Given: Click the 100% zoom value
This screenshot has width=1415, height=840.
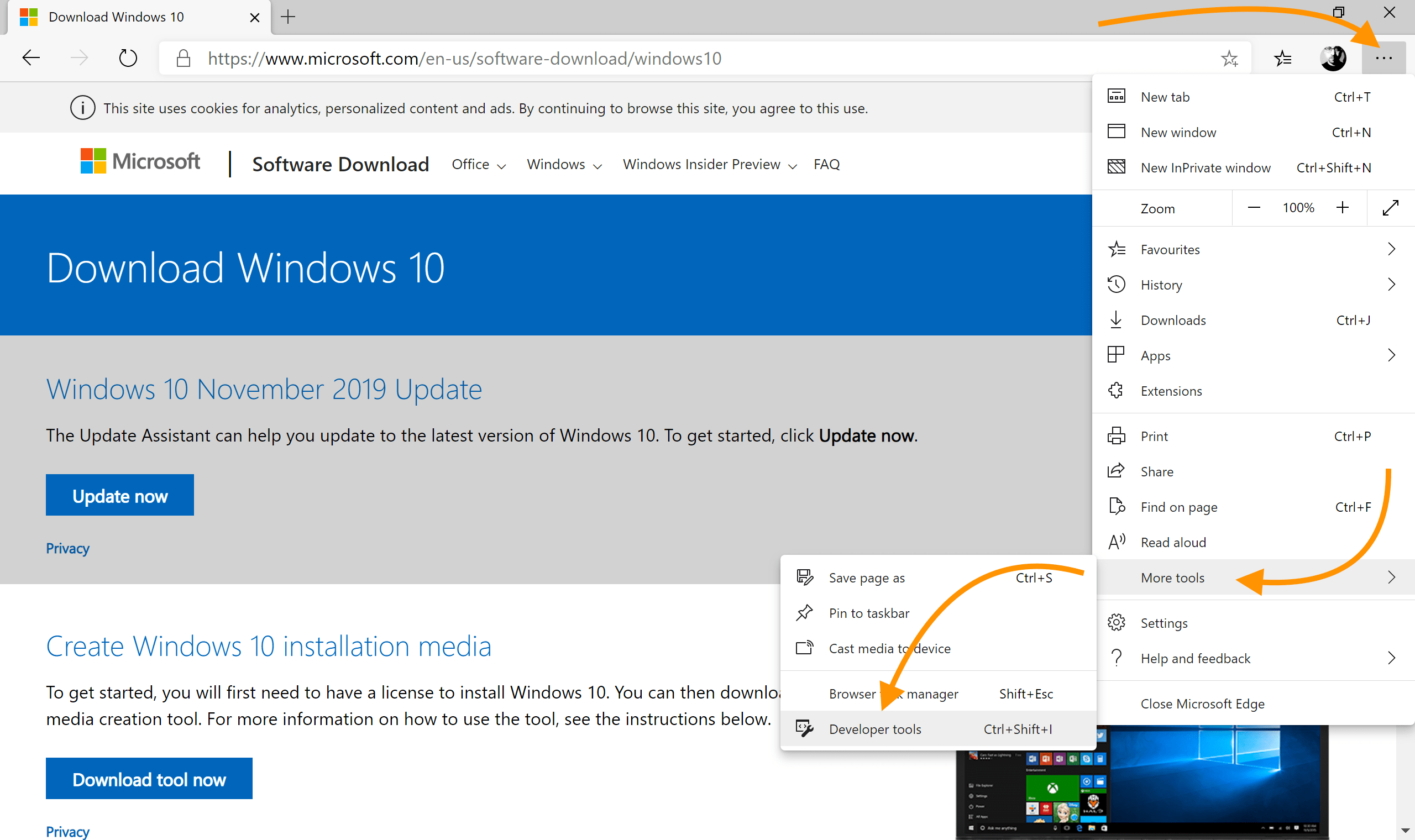Looking at the screenshot, I should pos(1298,208).
